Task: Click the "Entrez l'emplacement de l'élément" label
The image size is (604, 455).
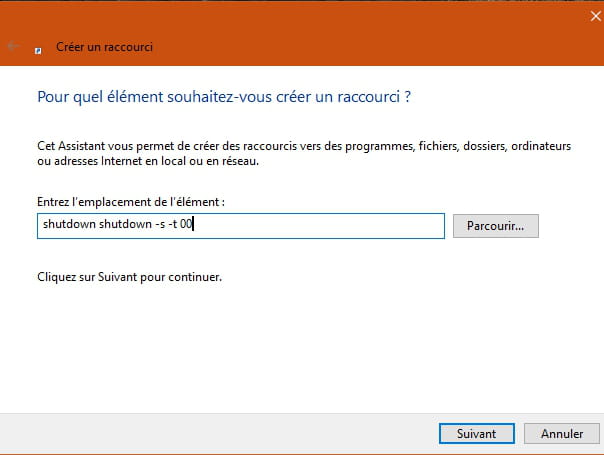Action: 131,202
